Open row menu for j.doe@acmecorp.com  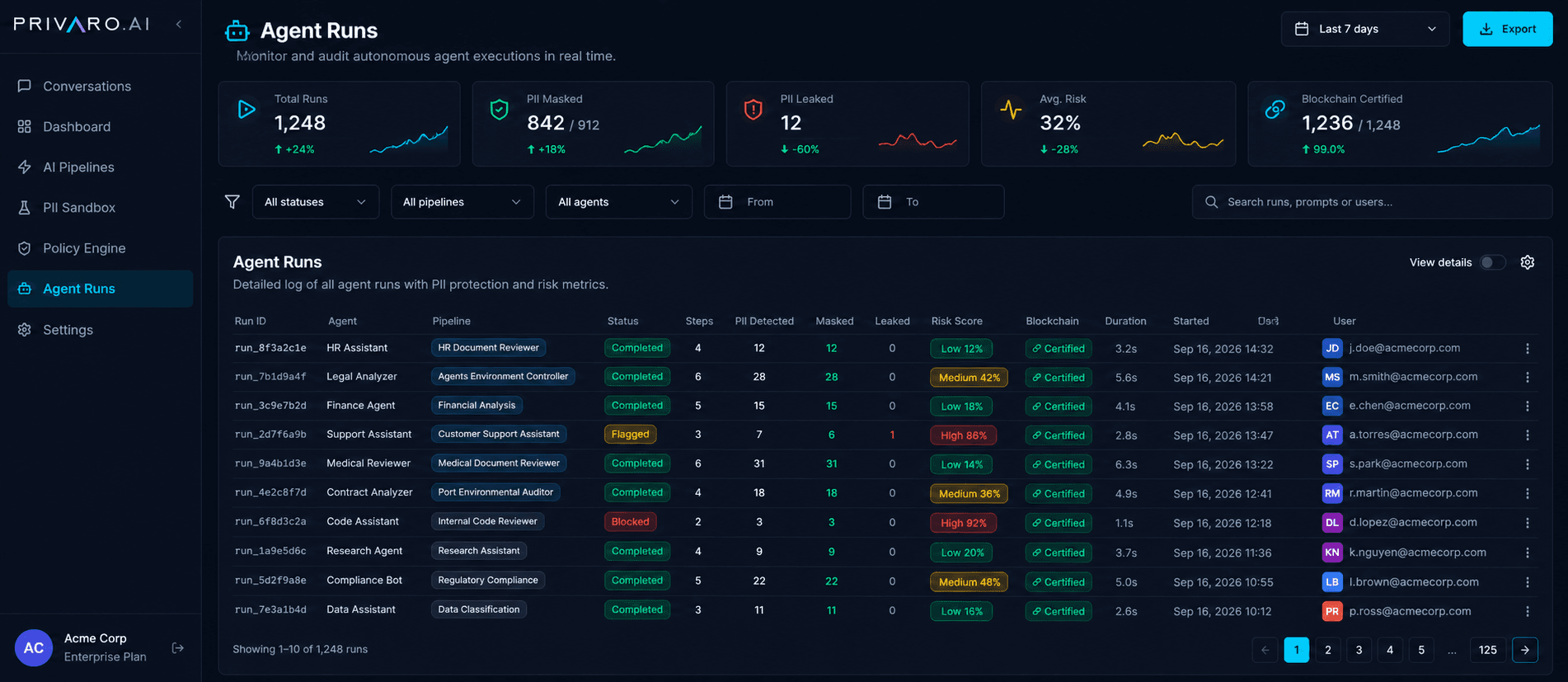pyautogui.click(x=1528, y=349)
